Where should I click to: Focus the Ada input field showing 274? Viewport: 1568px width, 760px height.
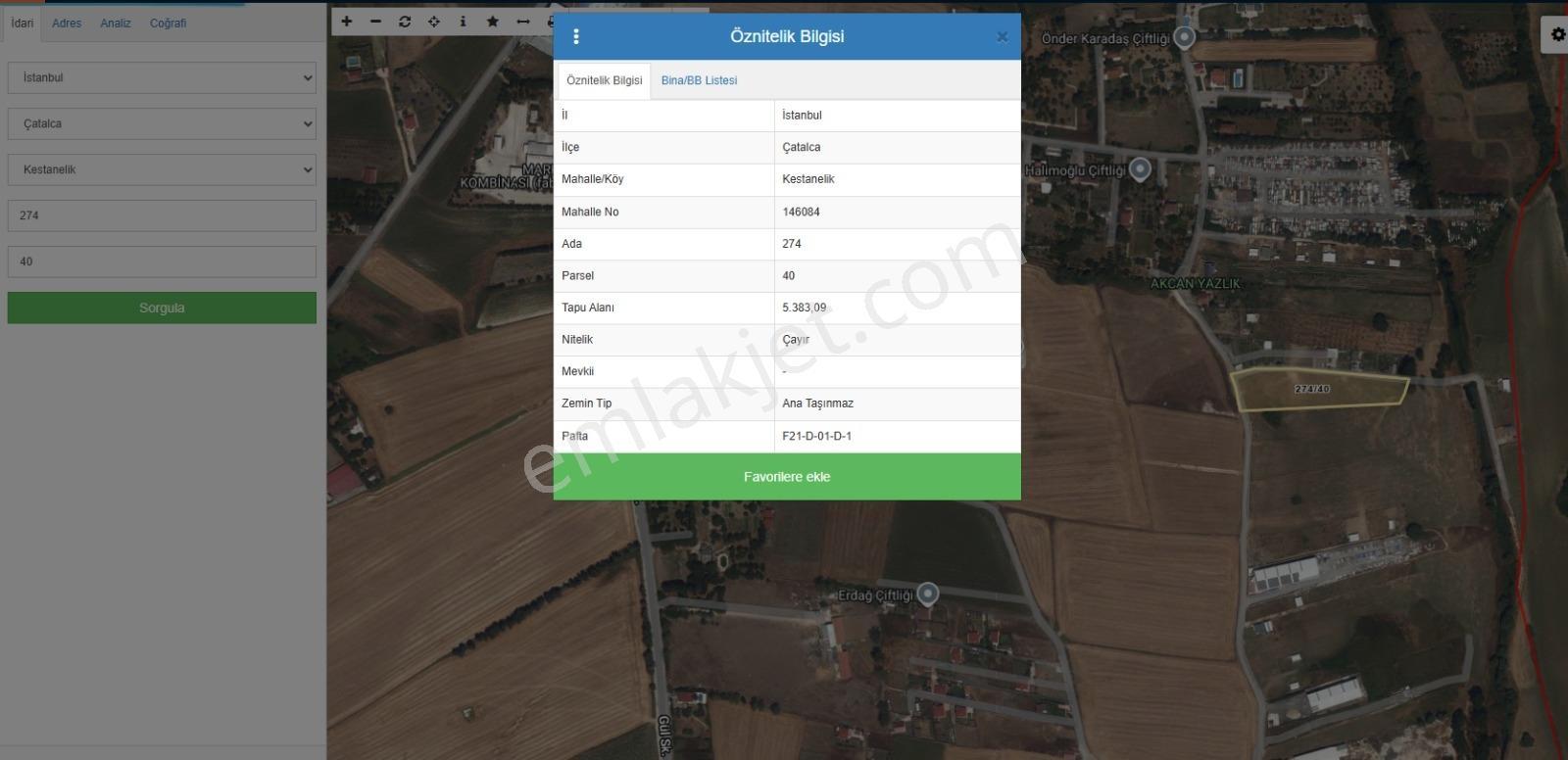coord(162,215)
